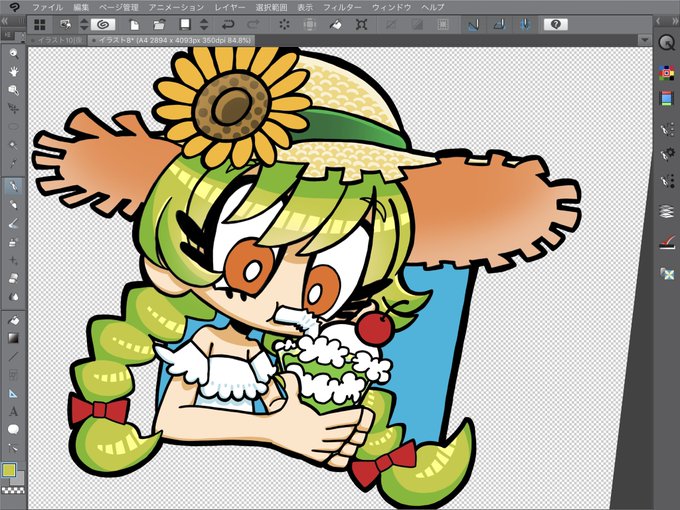This screenshot has width=680, height=510.
Task: Click the four-square grid command bar icon
Action: click(39, 25)
